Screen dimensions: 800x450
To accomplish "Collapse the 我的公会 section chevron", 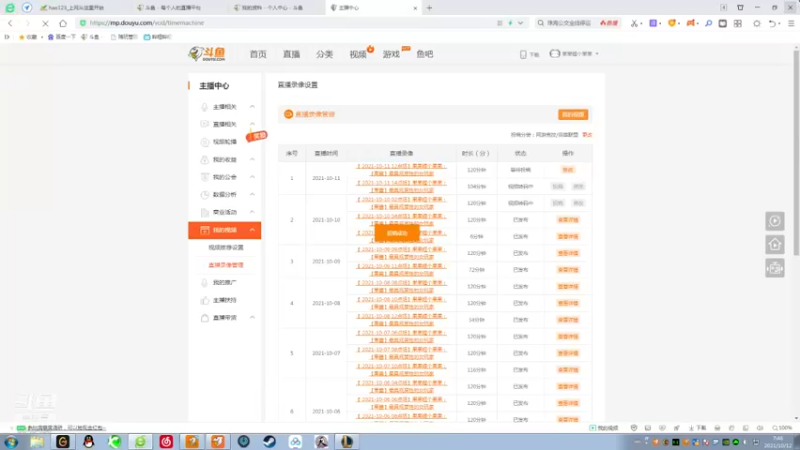I will (x=252, y=177).
